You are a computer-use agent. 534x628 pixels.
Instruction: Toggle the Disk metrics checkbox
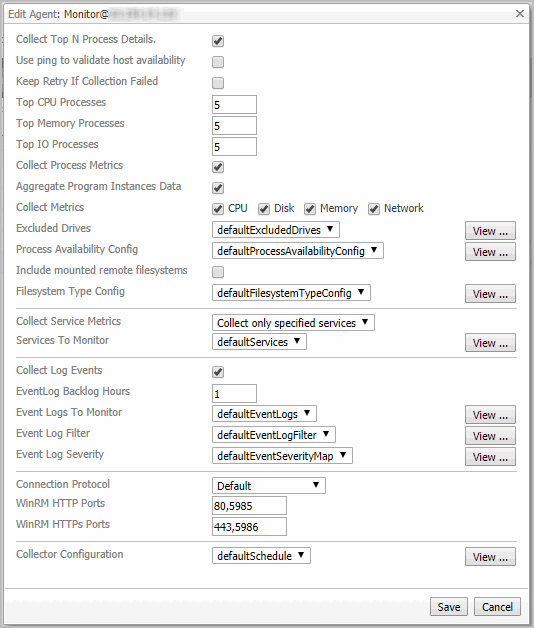point(264,209)
